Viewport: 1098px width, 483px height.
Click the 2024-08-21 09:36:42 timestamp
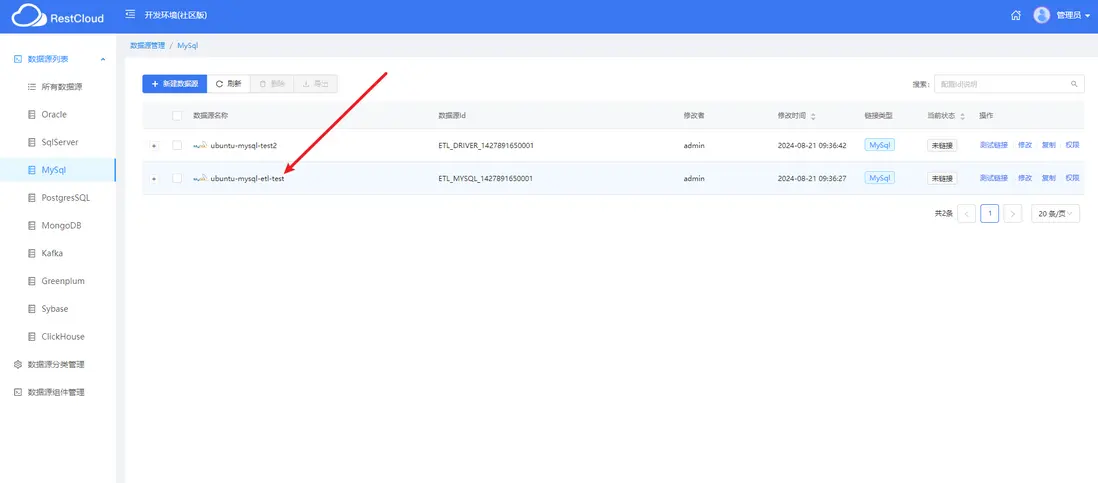click(812, 146)
